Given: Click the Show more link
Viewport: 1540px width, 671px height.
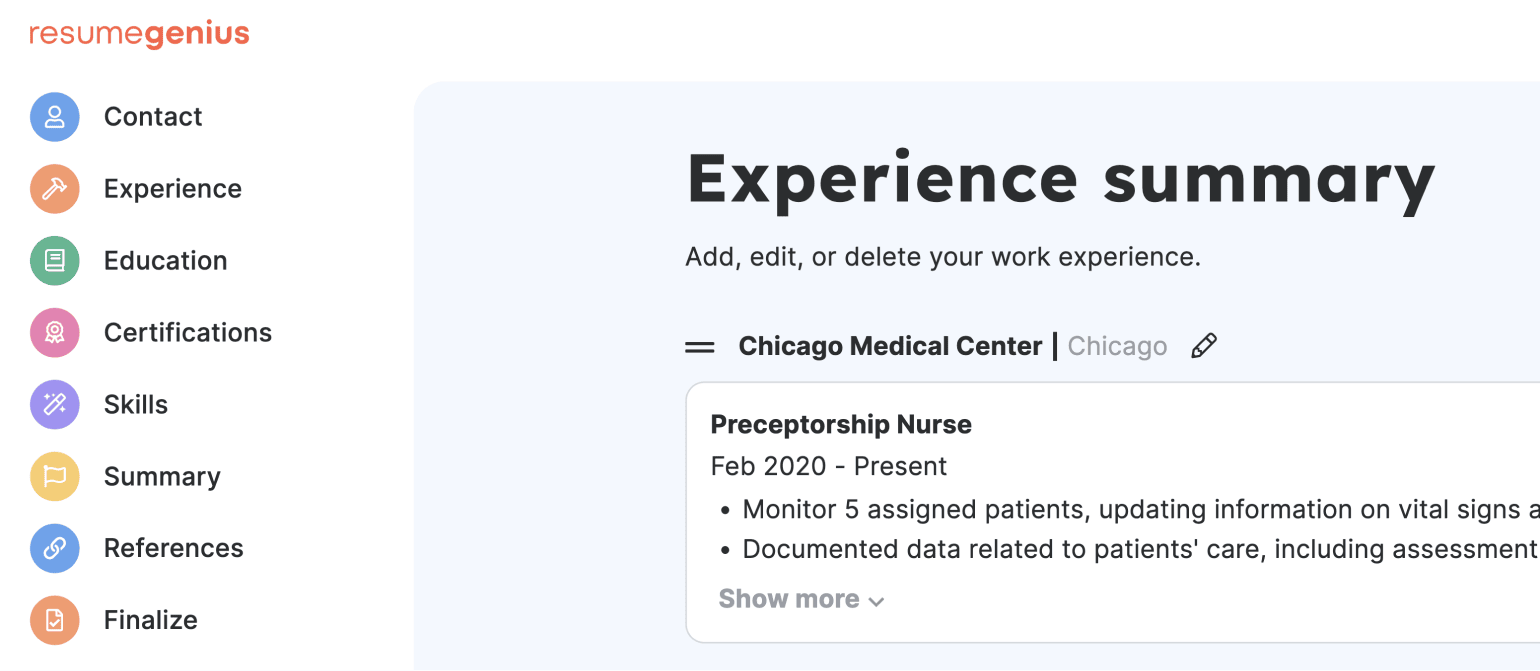Looking at the screenshot, I should coord(788,598).
